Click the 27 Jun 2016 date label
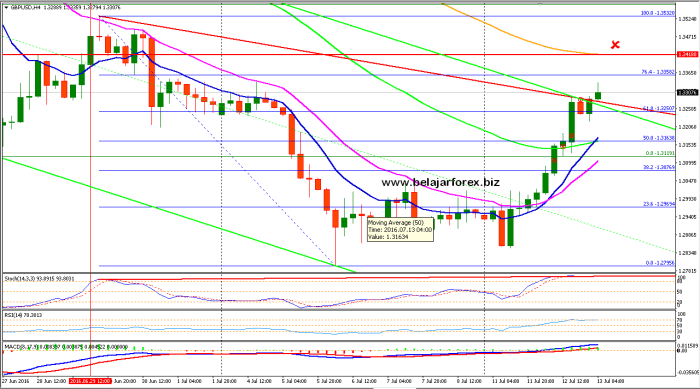 15,381
